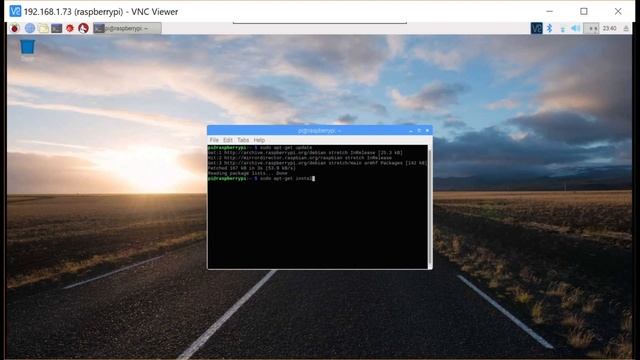This screenshot has height=360, width=640.
Task: Launch the web browser globe icon
Action: coord(30,28)
